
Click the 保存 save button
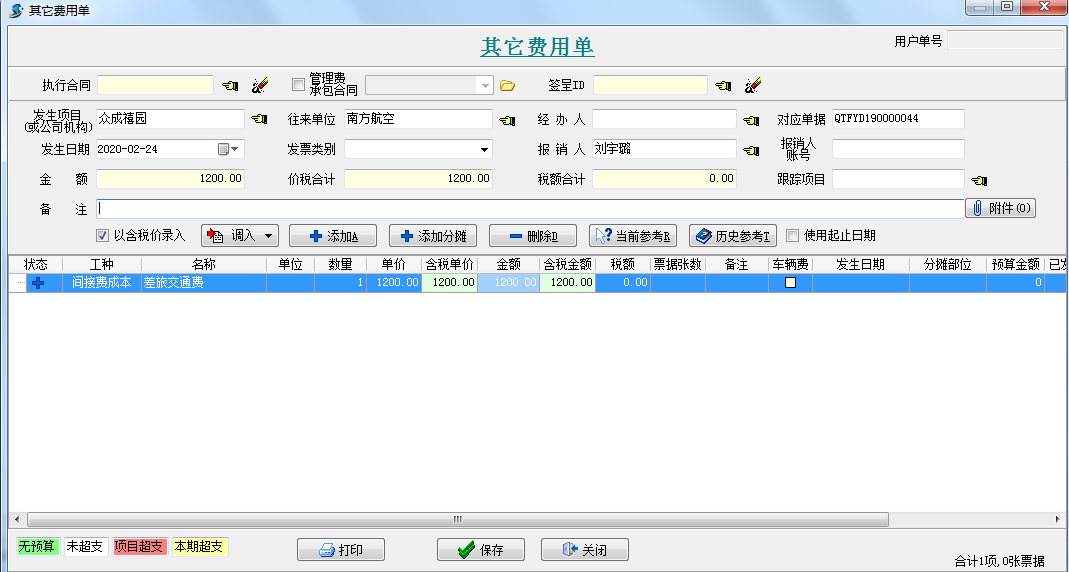[x=481, y=550]
